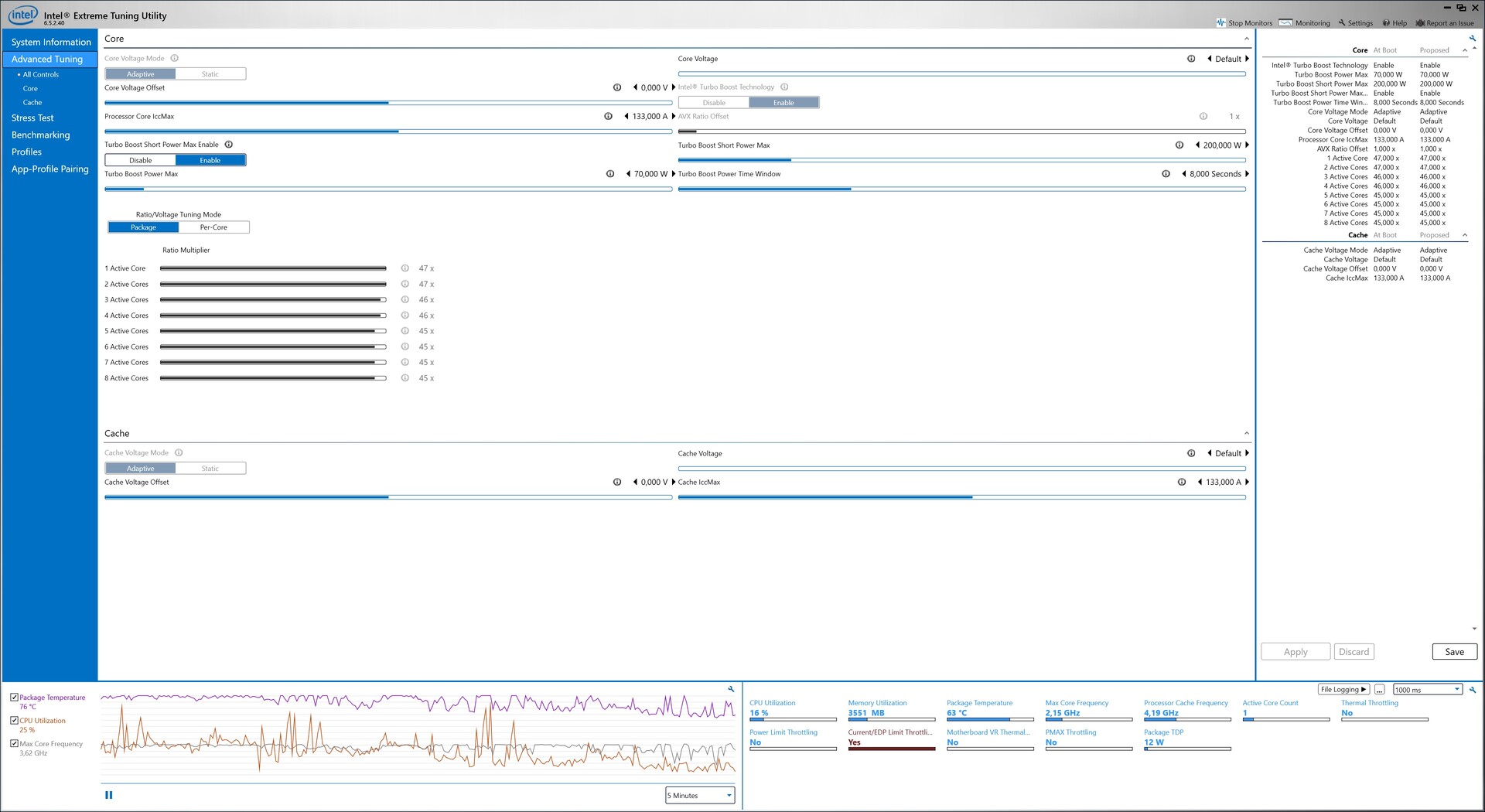Open the 5 Minutes graph duration dropdown

tap(700, 795)
